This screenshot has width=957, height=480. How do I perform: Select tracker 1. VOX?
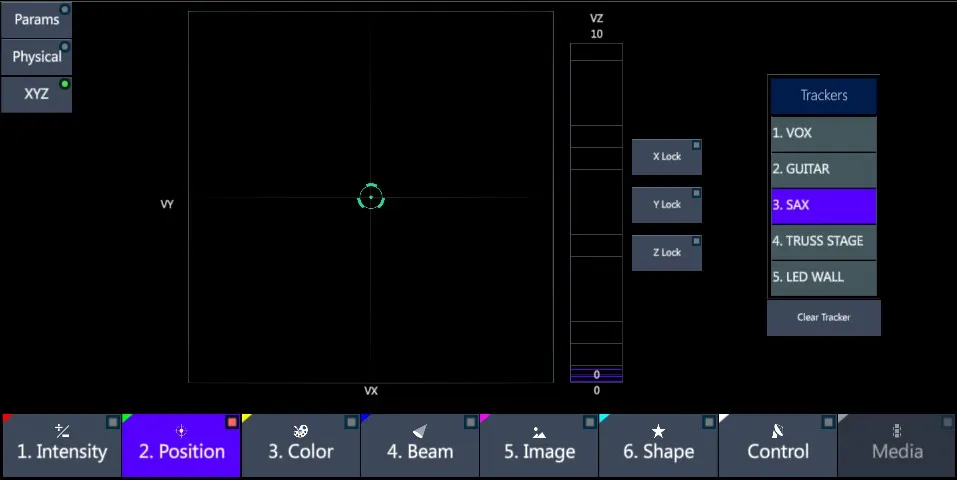coord(823,133)
